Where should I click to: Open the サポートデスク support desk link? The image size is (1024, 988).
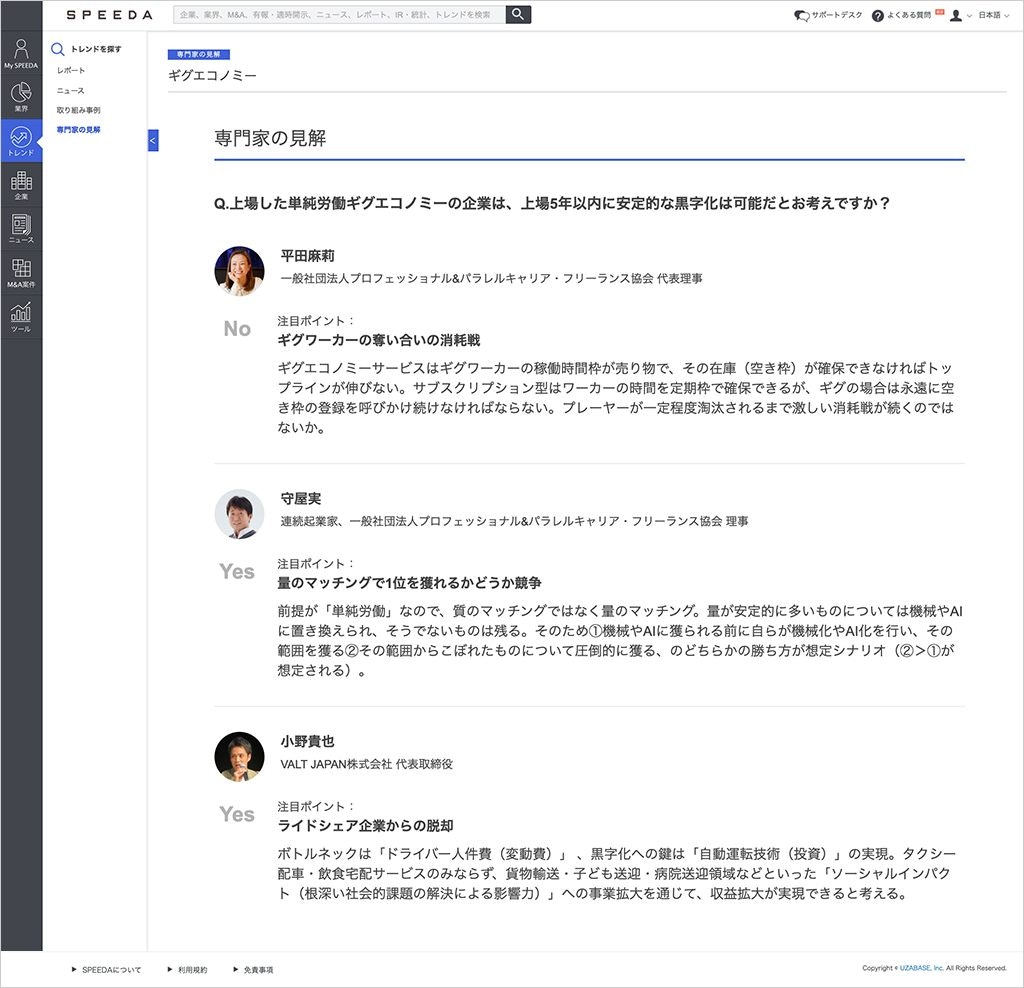click(x=828, y=16)
